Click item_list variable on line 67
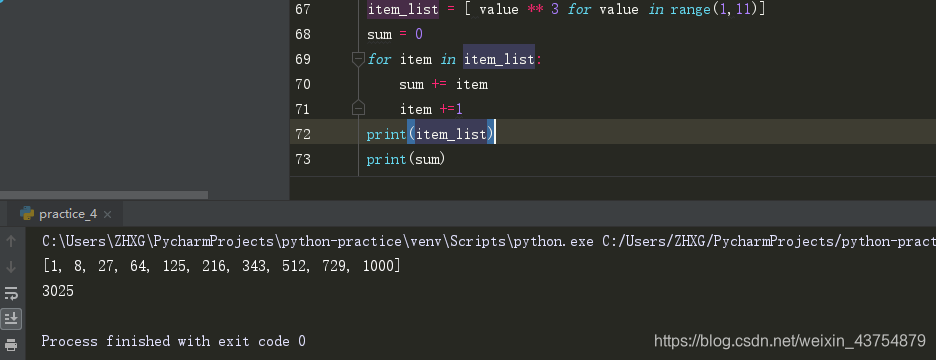Image resolution: width=936 pixels, height=360 pixels. [403, 10]
